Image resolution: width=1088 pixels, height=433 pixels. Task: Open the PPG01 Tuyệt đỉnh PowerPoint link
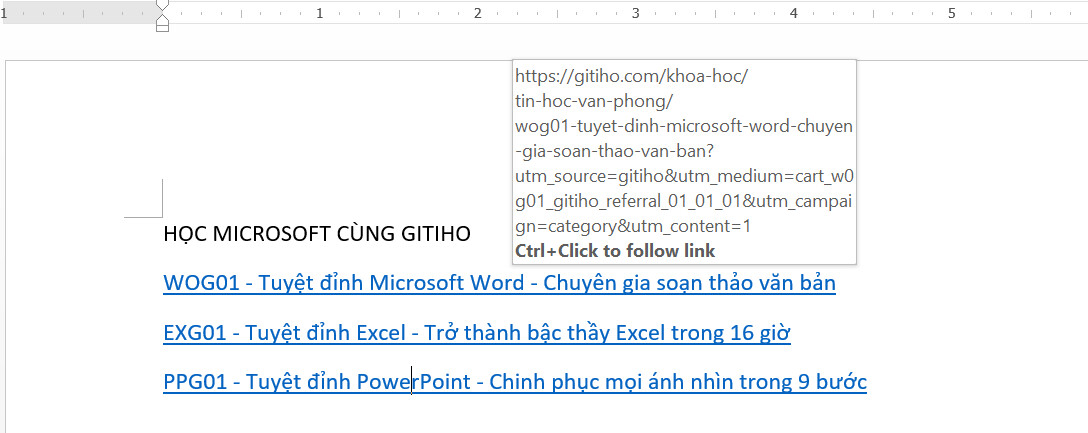(x=515, y=382)
